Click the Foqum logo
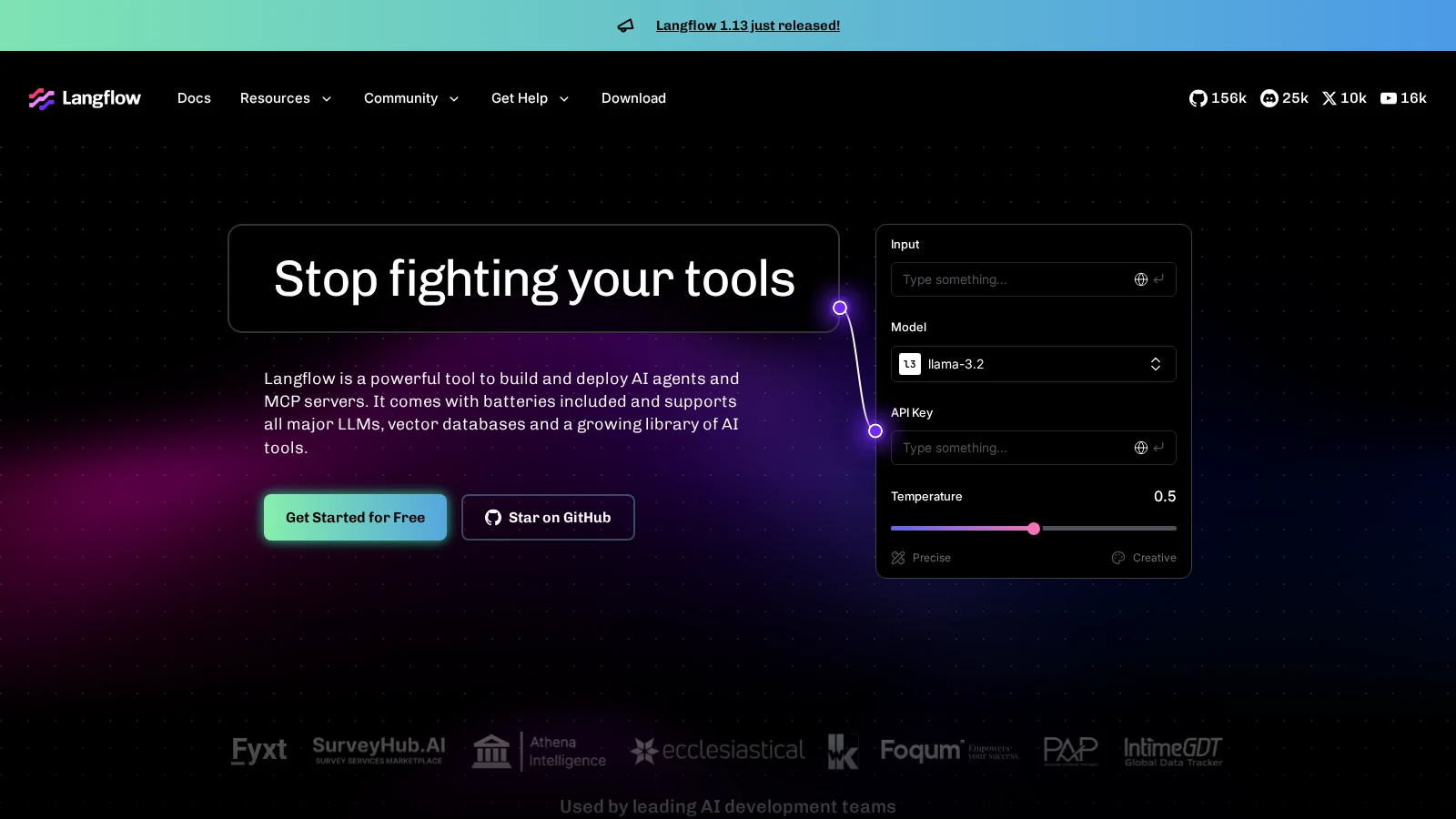 (949, 751)
